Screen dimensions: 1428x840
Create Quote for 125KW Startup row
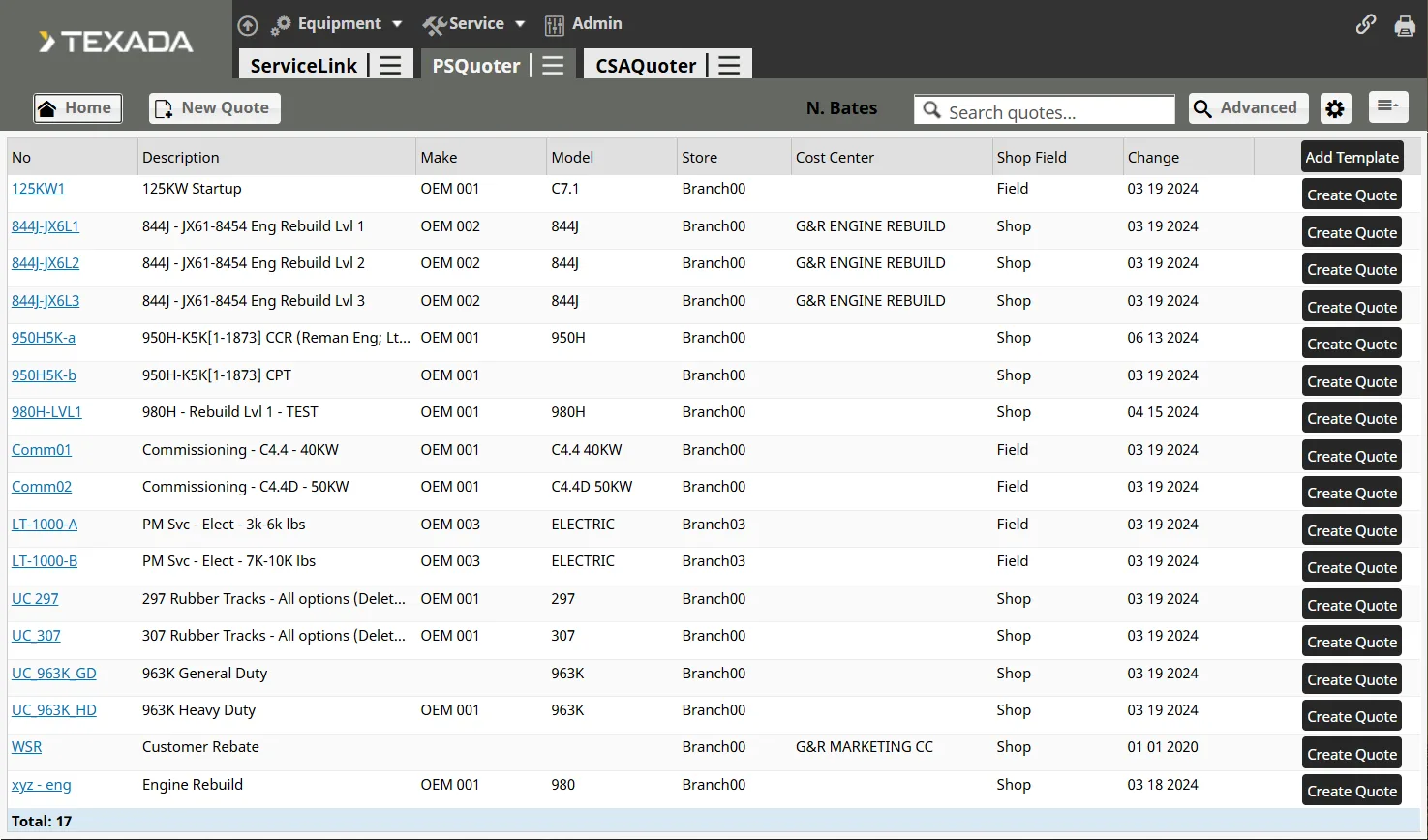pos(1352,195)
